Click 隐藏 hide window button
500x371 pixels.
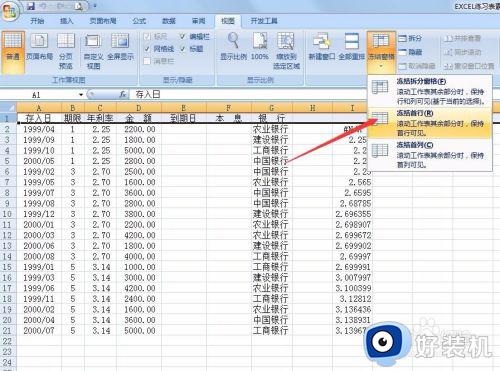(x=410, y=52)
